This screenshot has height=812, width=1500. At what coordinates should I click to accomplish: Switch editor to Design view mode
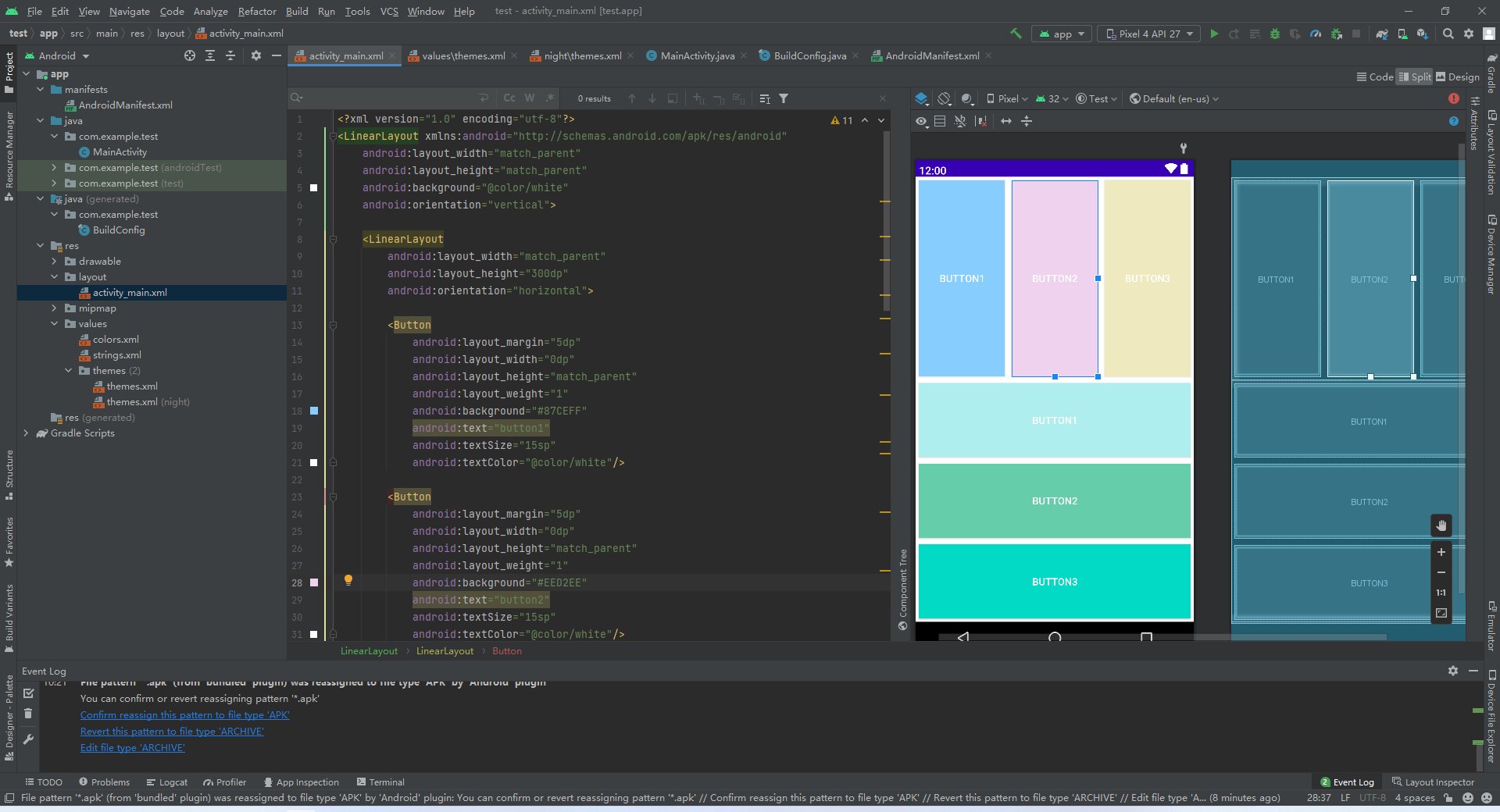(1458, 77)
